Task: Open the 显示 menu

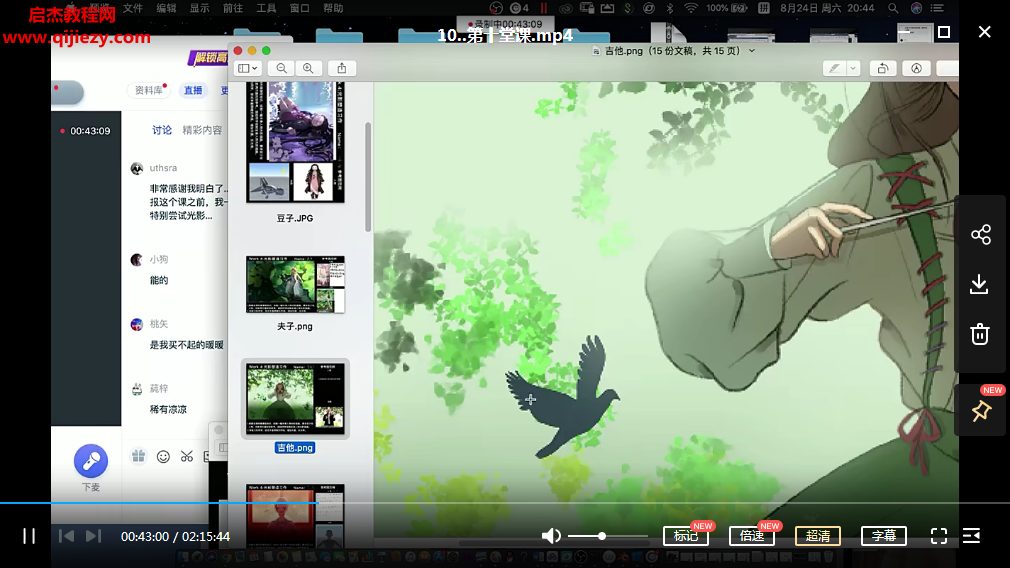Action: tap(200, 8)
